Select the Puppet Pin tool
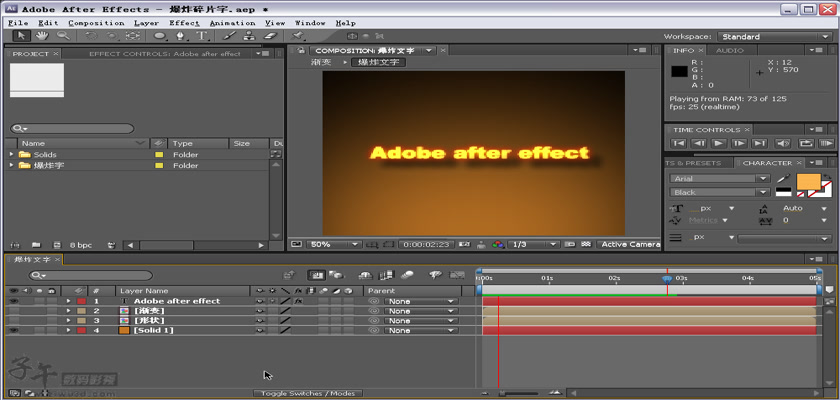Image resolution: width=840 pixels, height=400 pixels. coord(298,36)
